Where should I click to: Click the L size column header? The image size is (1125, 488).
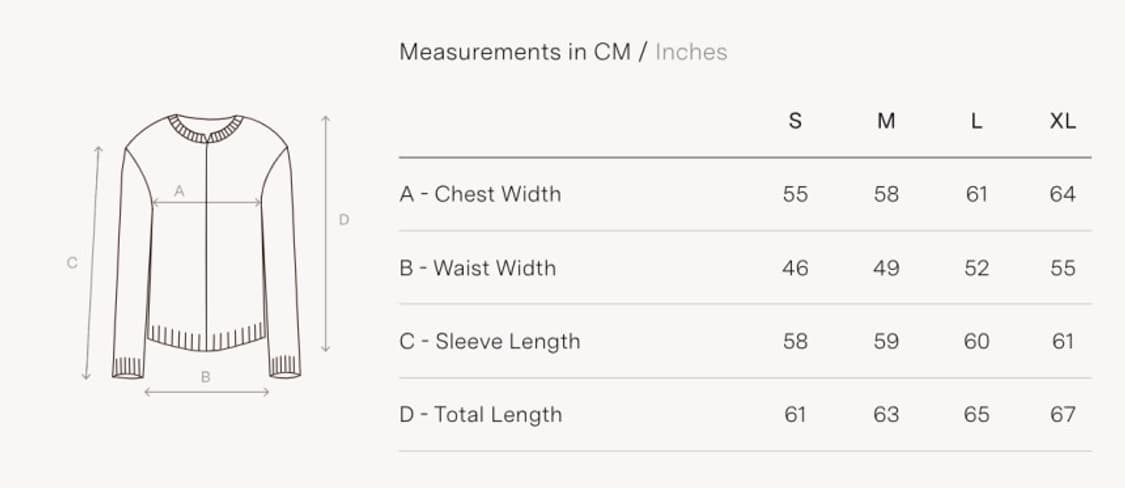(x=976, y=121)
